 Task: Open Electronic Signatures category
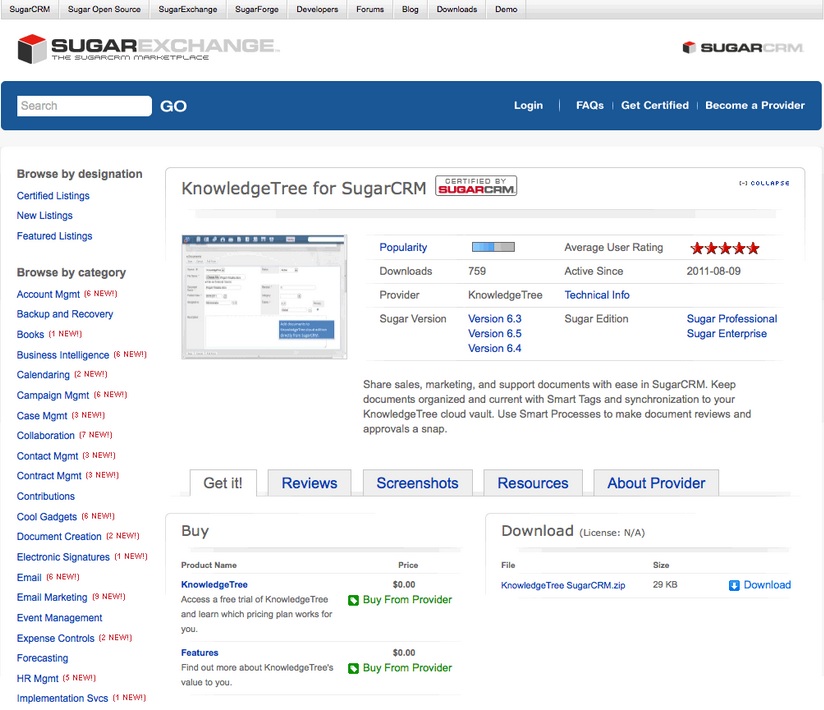(x=63, y=557)
